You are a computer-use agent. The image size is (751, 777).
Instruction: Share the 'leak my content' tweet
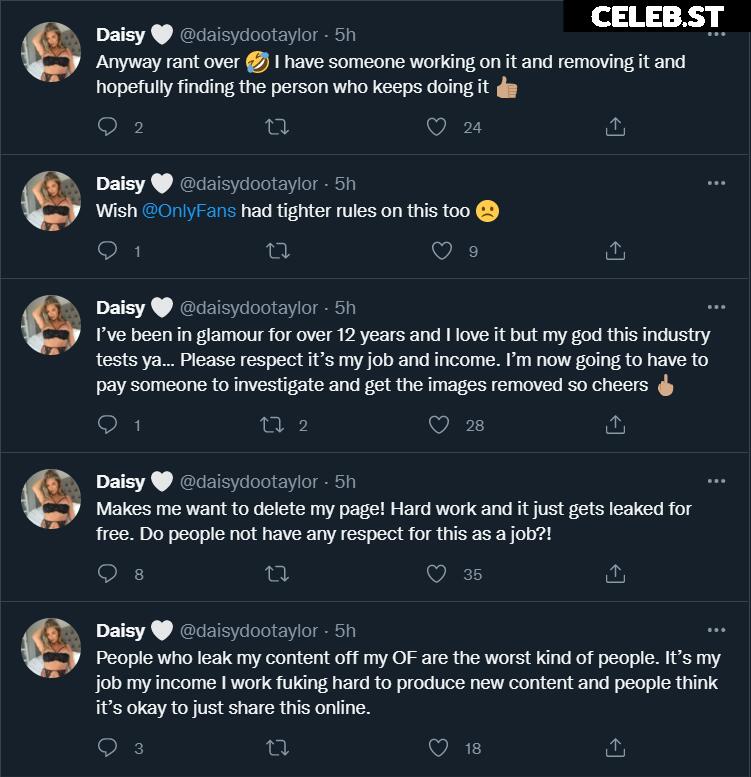(615, 747)
